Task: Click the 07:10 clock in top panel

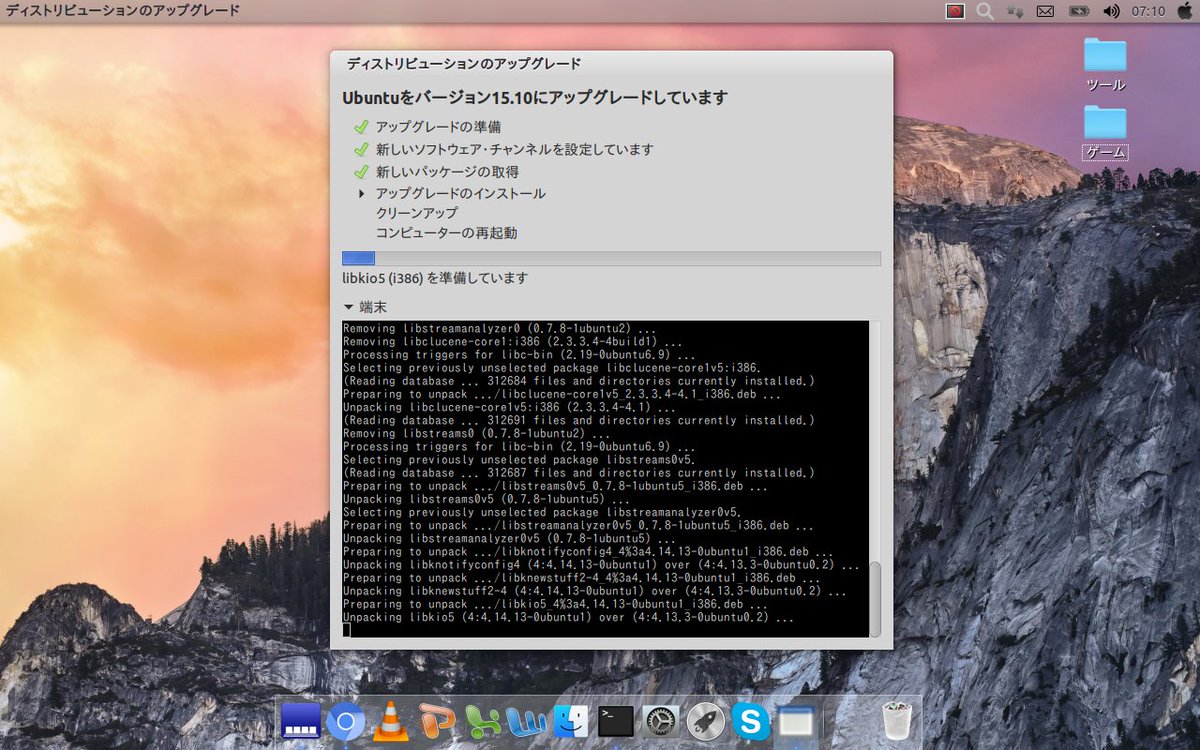Action: pyautogui.click(x=1149, y=12)
